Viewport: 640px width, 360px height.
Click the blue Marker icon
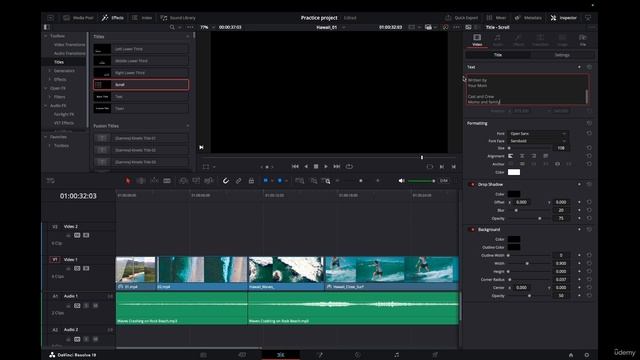click(x=280, y=180)
